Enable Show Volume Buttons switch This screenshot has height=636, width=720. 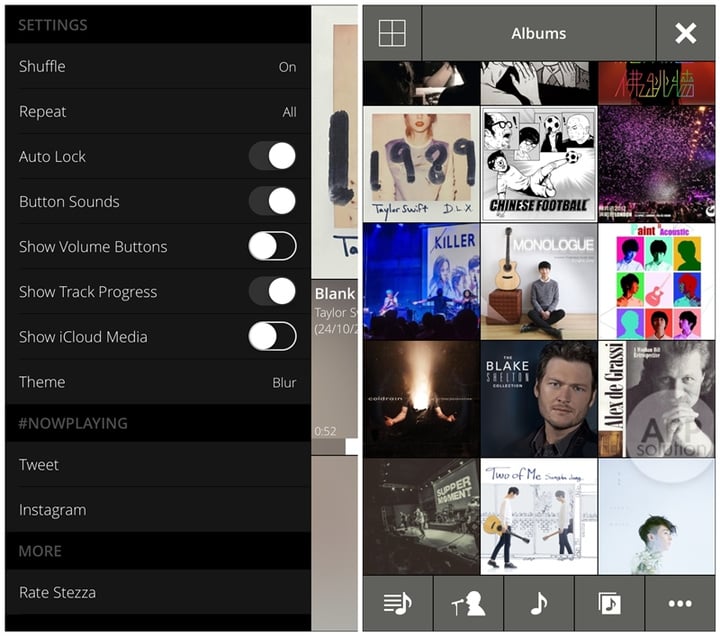pyautogui.click(x=272, y=246)
